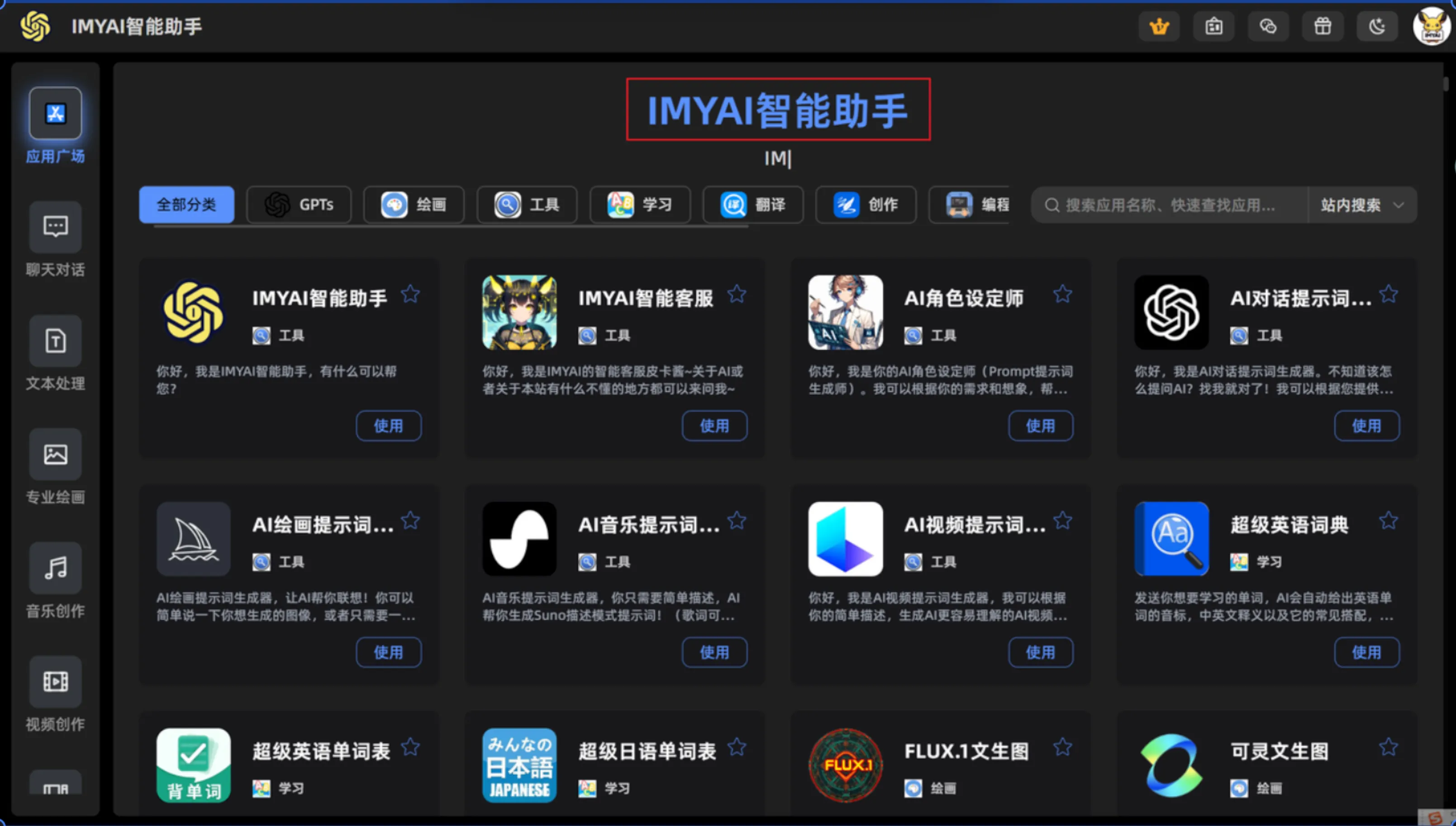
Task: Click the category tabs horizontal scrollbar
Action: (451, 226)
